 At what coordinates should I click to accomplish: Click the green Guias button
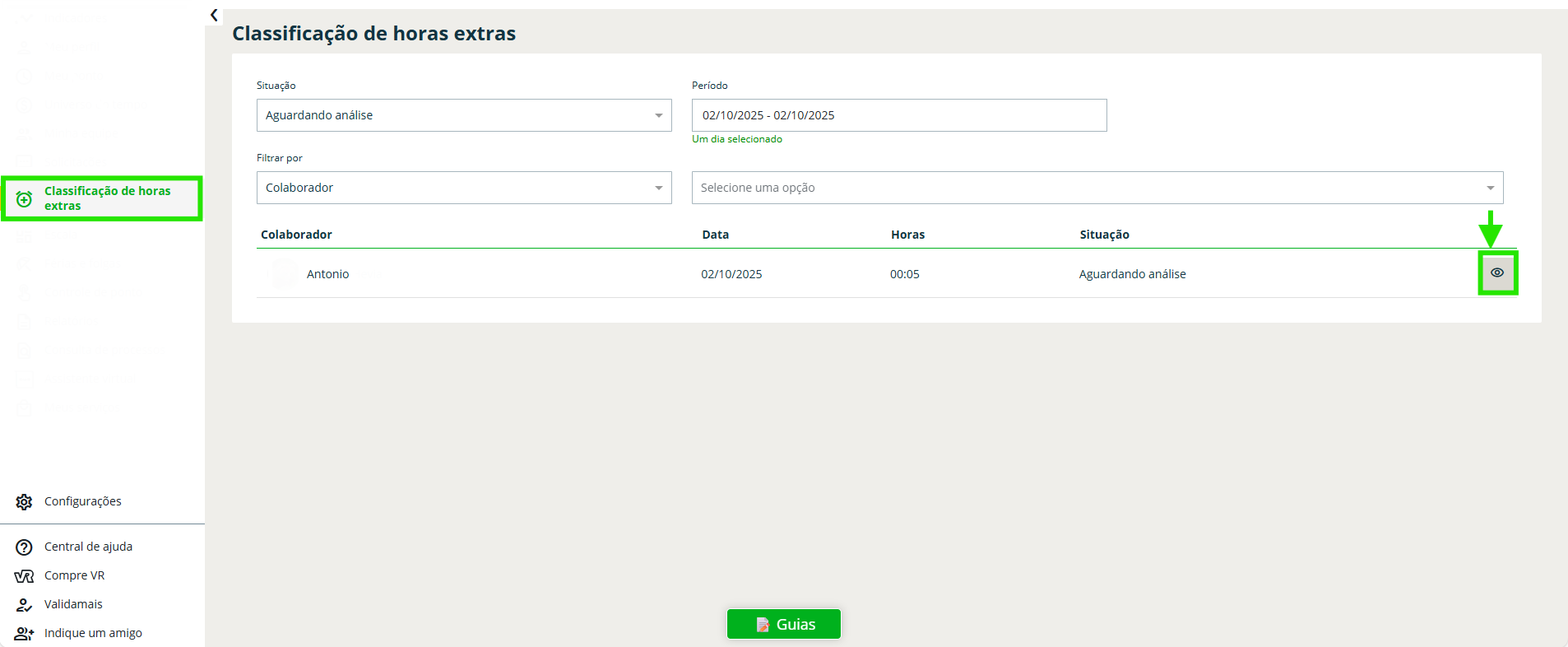click(x=784, y=624)
